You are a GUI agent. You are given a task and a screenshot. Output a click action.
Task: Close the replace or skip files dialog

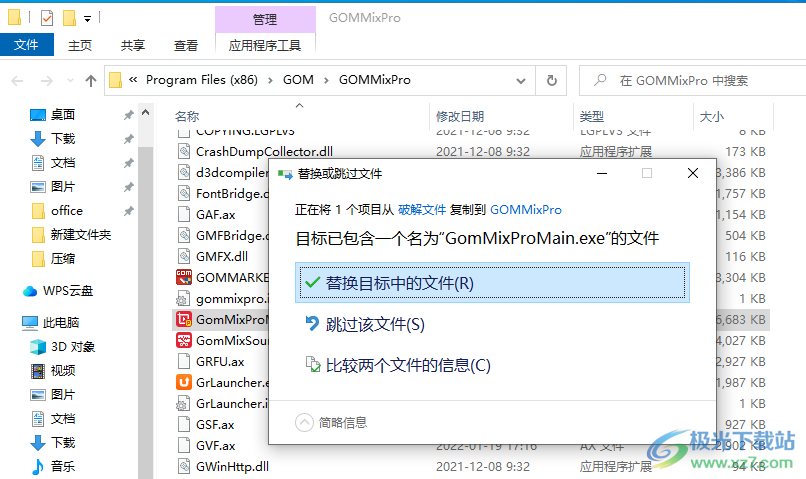693,174
